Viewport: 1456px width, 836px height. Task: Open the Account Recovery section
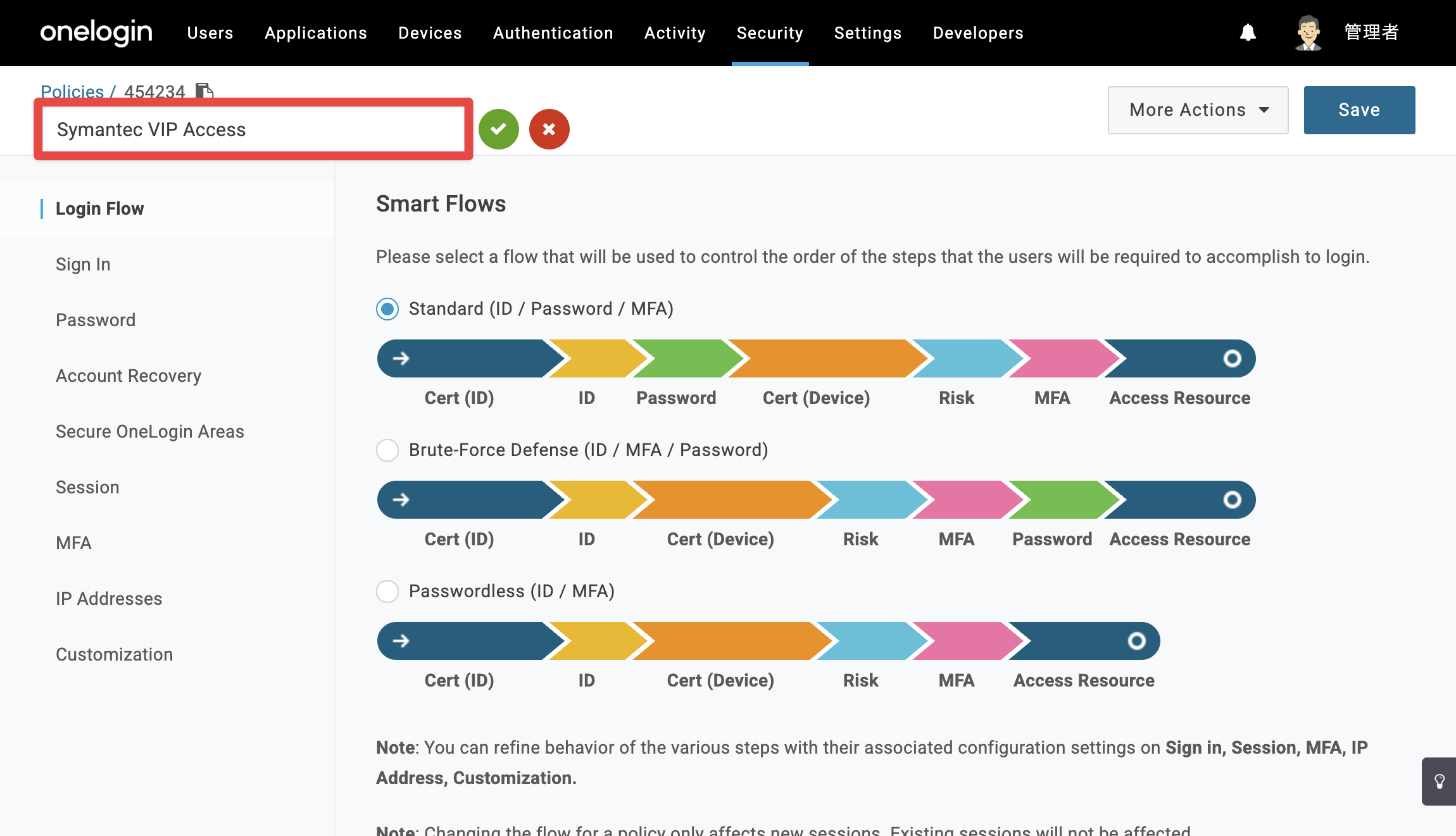click(129, 376)
